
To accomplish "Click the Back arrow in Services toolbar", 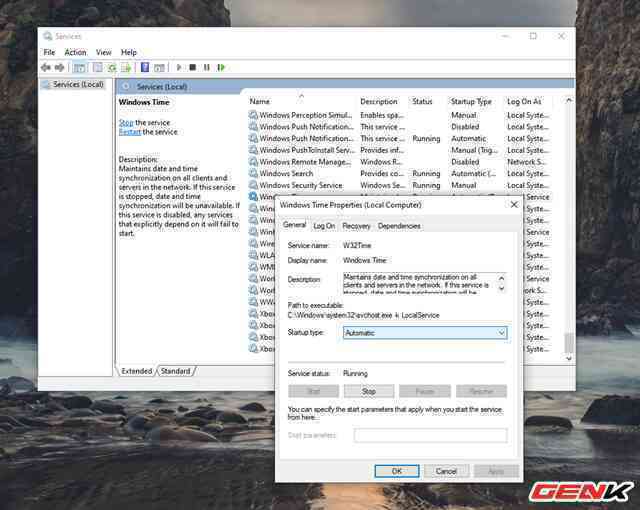I will pyautogui.click(x=46, y=67).
